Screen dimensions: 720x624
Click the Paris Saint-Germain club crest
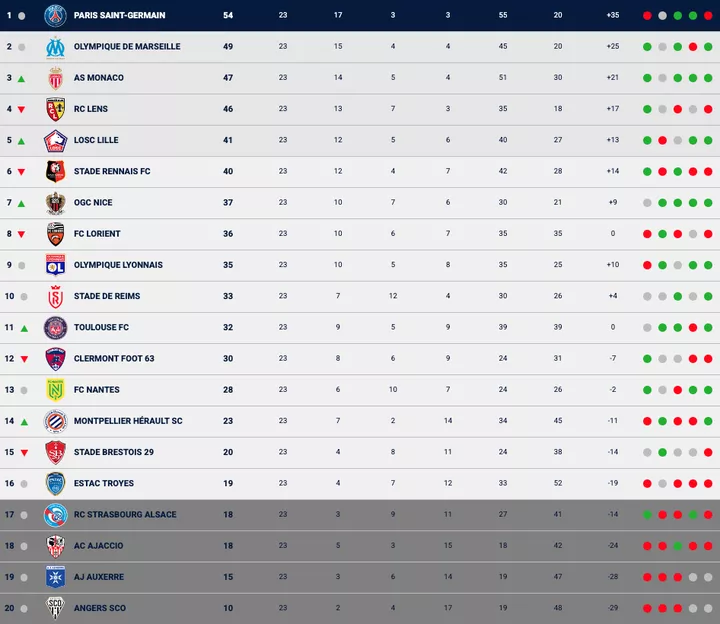coord(55,15)
